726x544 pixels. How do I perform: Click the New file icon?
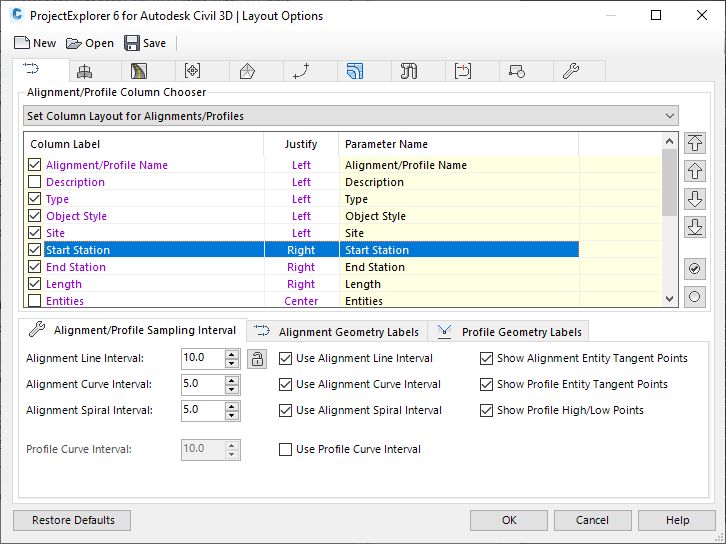click(22, 43)
